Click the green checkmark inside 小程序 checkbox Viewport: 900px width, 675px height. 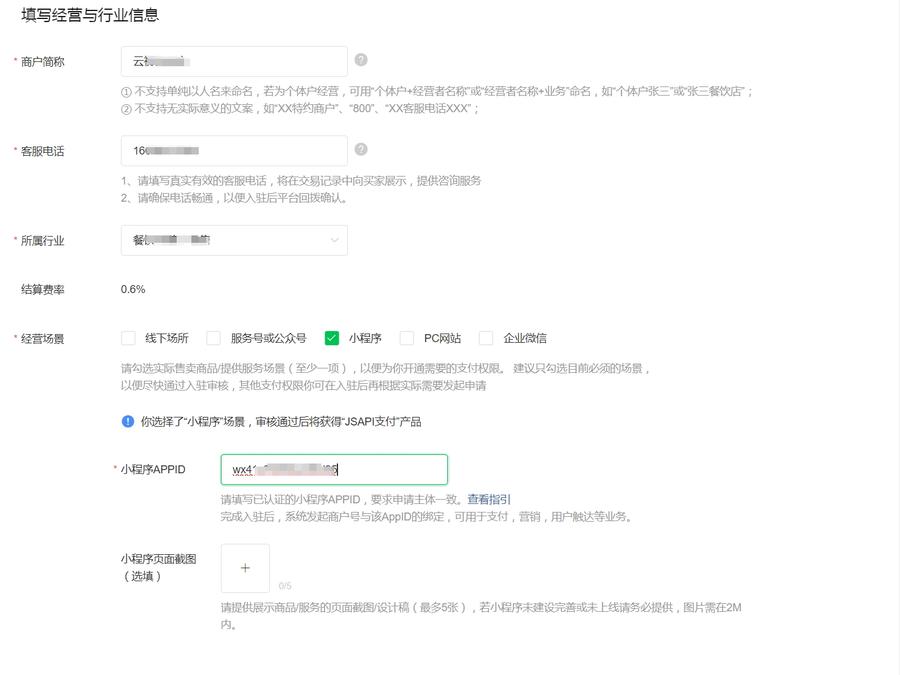pyautogui.click(x=331, y=337)
